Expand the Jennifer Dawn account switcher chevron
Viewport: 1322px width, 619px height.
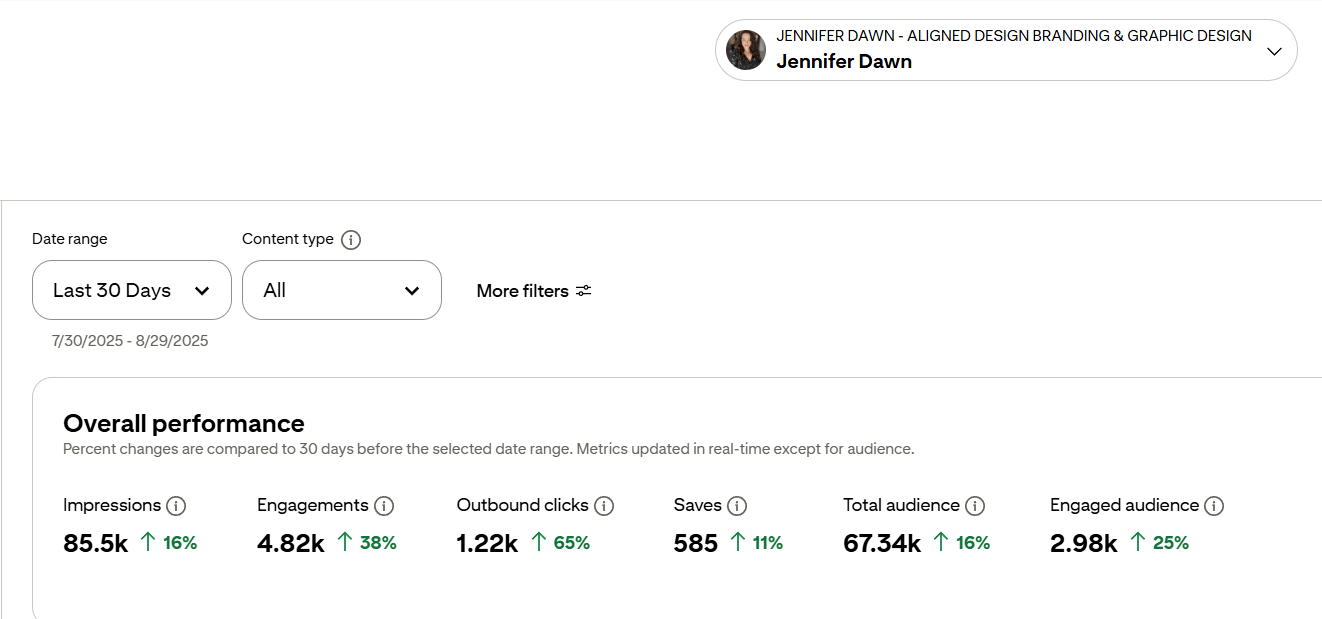(x=1274, y=51)
